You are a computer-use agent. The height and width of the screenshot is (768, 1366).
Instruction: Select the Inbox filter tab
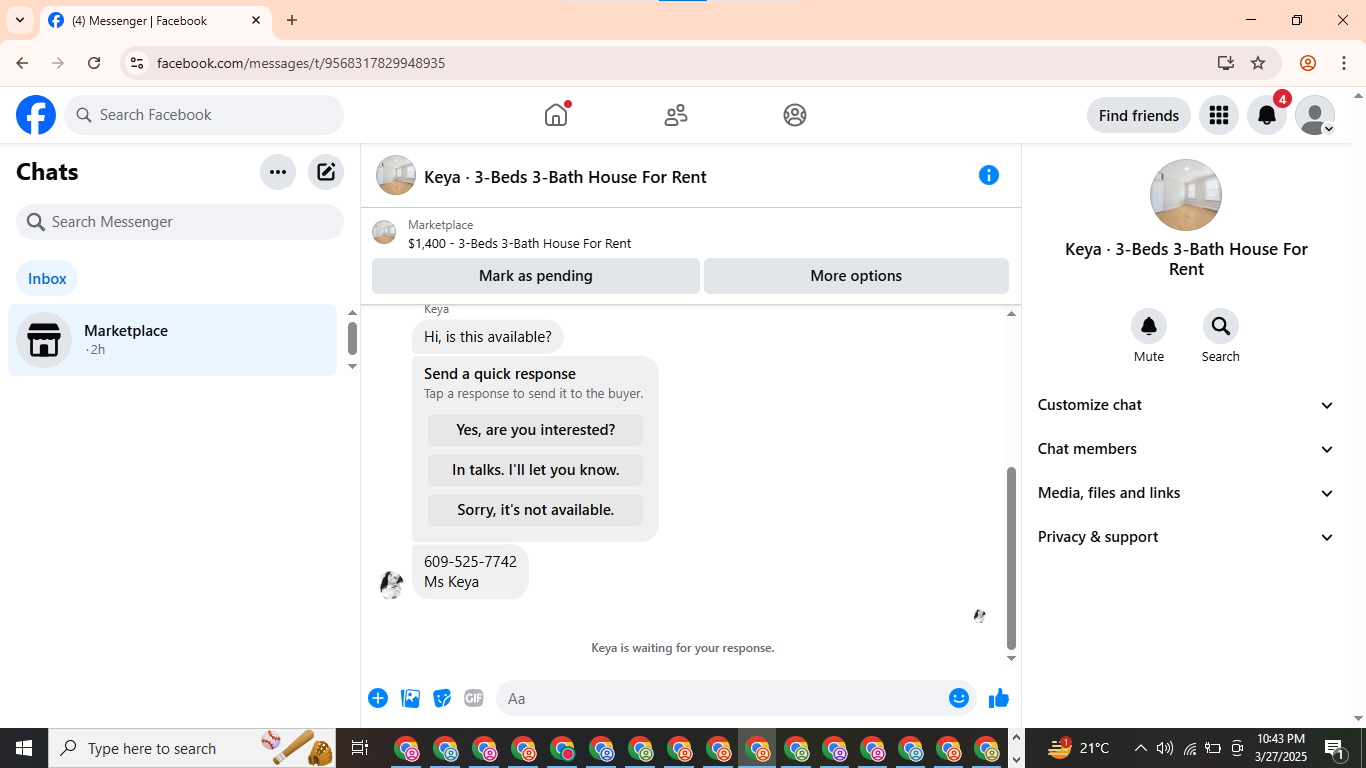point(47,279)
